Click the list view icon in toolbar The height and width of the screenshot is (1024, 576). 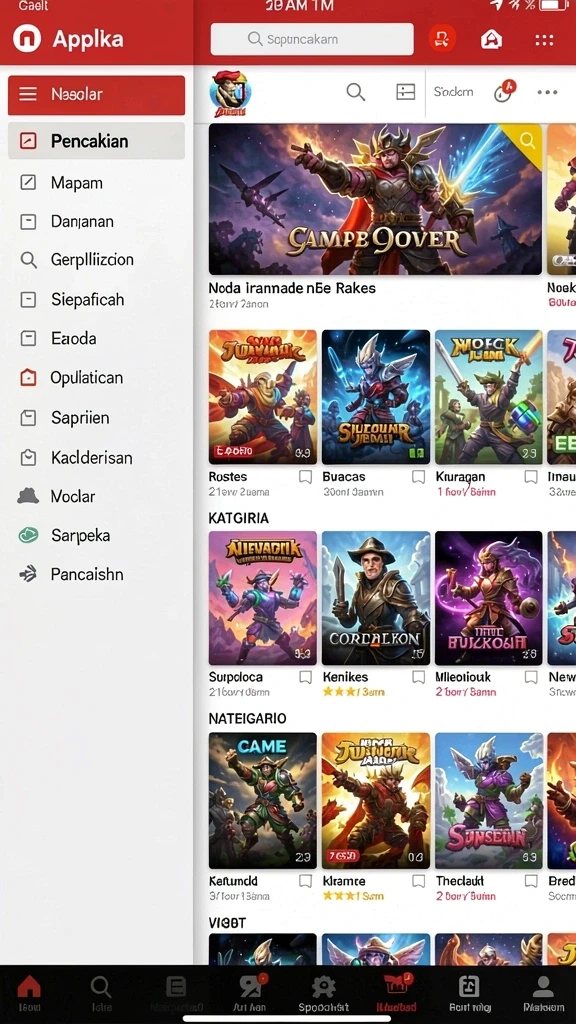pyautogui.click(x=406, y=92)
